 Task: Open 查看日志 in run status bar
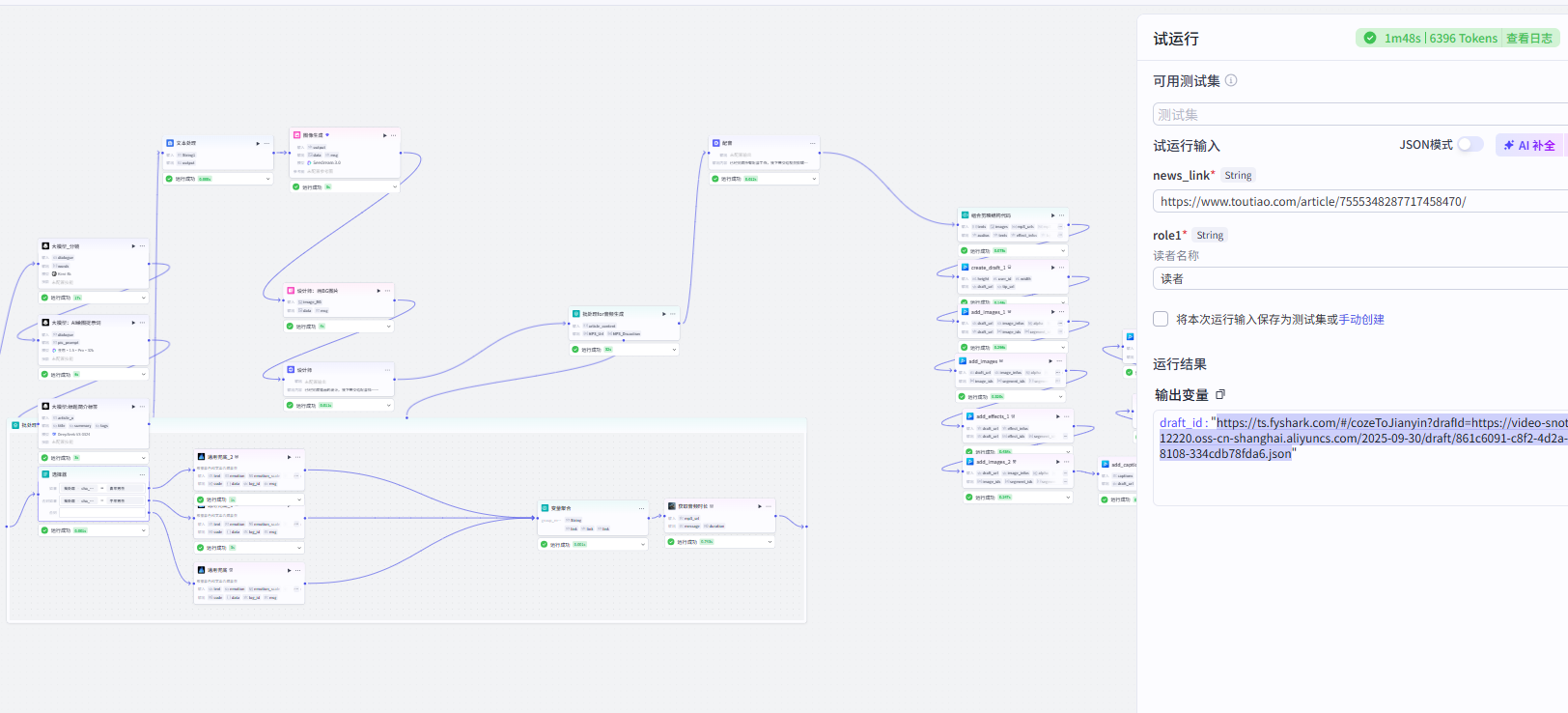(1529, 39)
